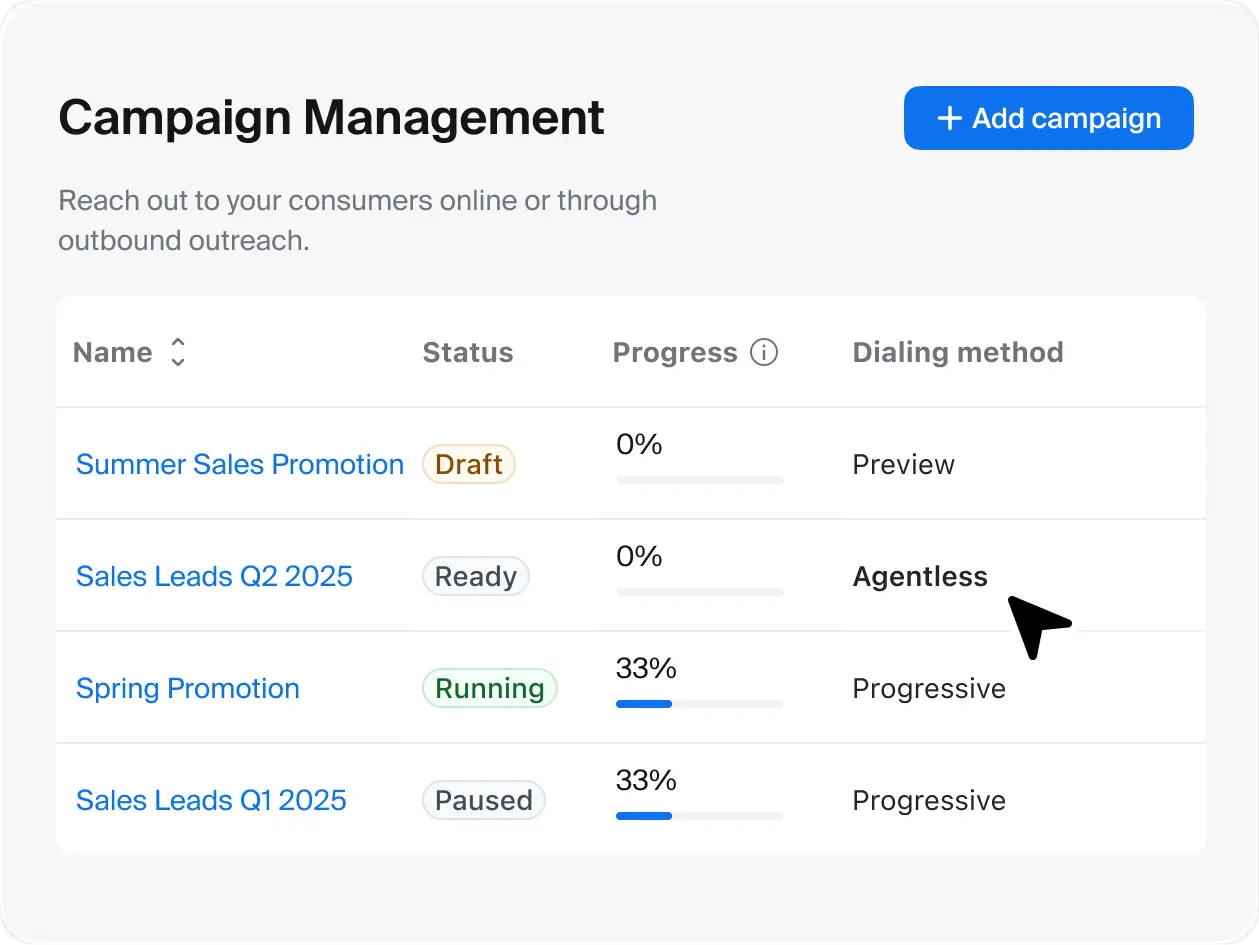1259x945 pixels.
Task: Open the Summer Sales Promotion campaign
Action: point(240,464)
